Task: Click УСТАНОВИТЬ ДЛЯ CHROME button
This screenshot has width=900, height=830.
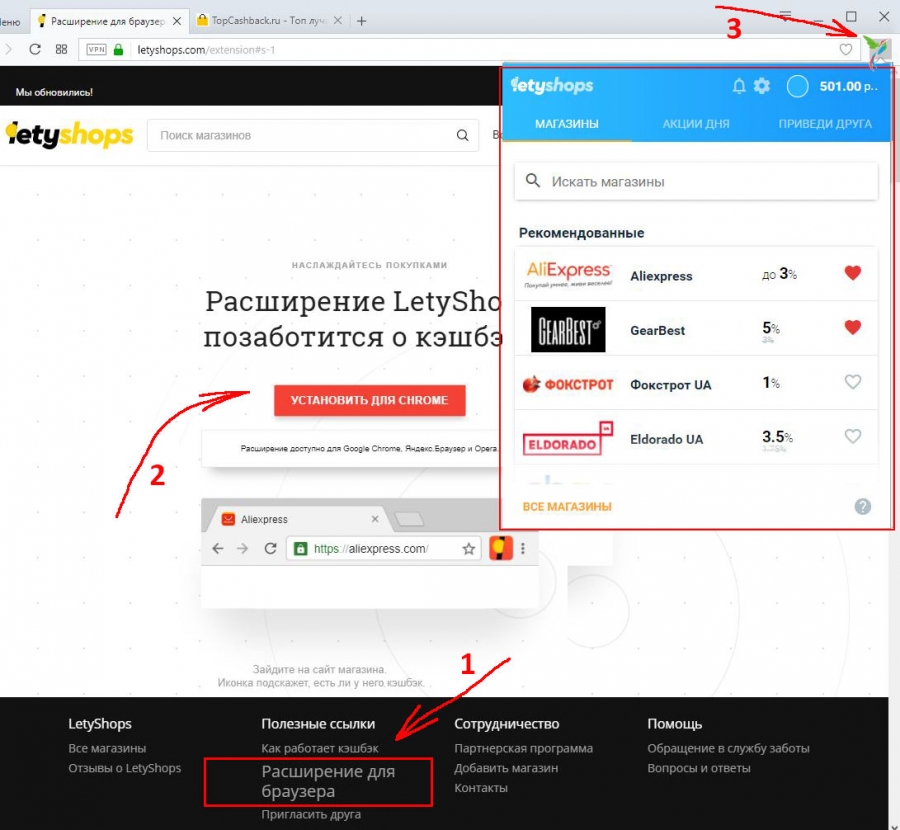Action: (369, 400)
